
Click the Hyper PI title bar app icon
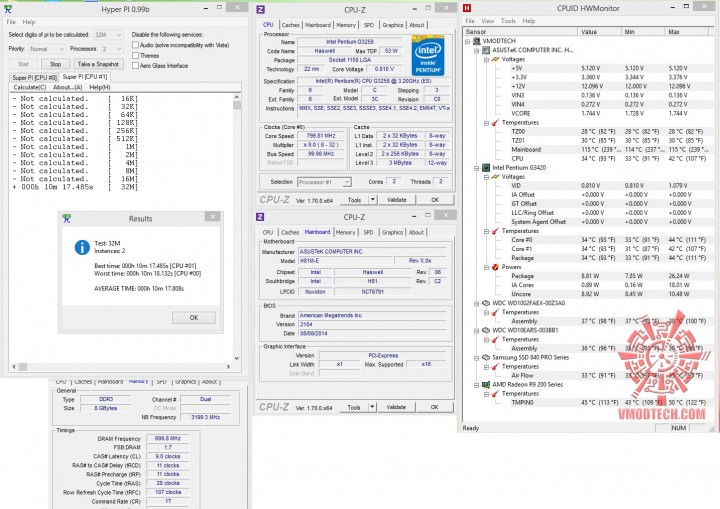(8, 9)
